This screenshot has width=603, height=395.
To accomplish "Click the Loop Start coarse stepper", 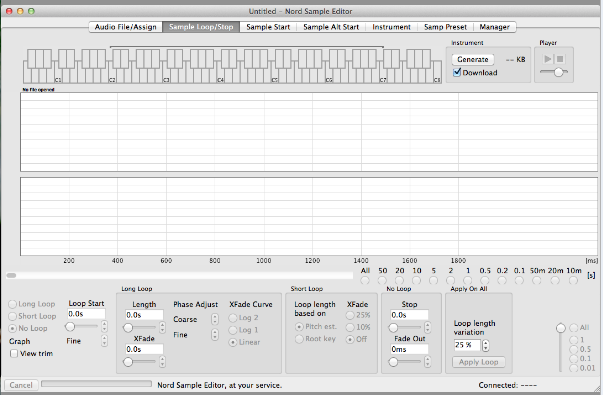I will click(104, 327).
